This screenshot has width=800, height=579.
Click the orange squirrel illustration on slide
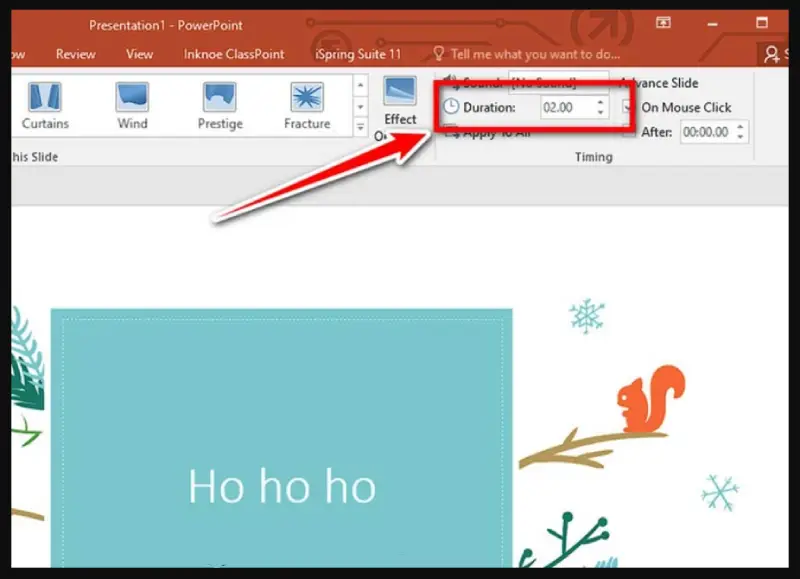pos(650,398)
